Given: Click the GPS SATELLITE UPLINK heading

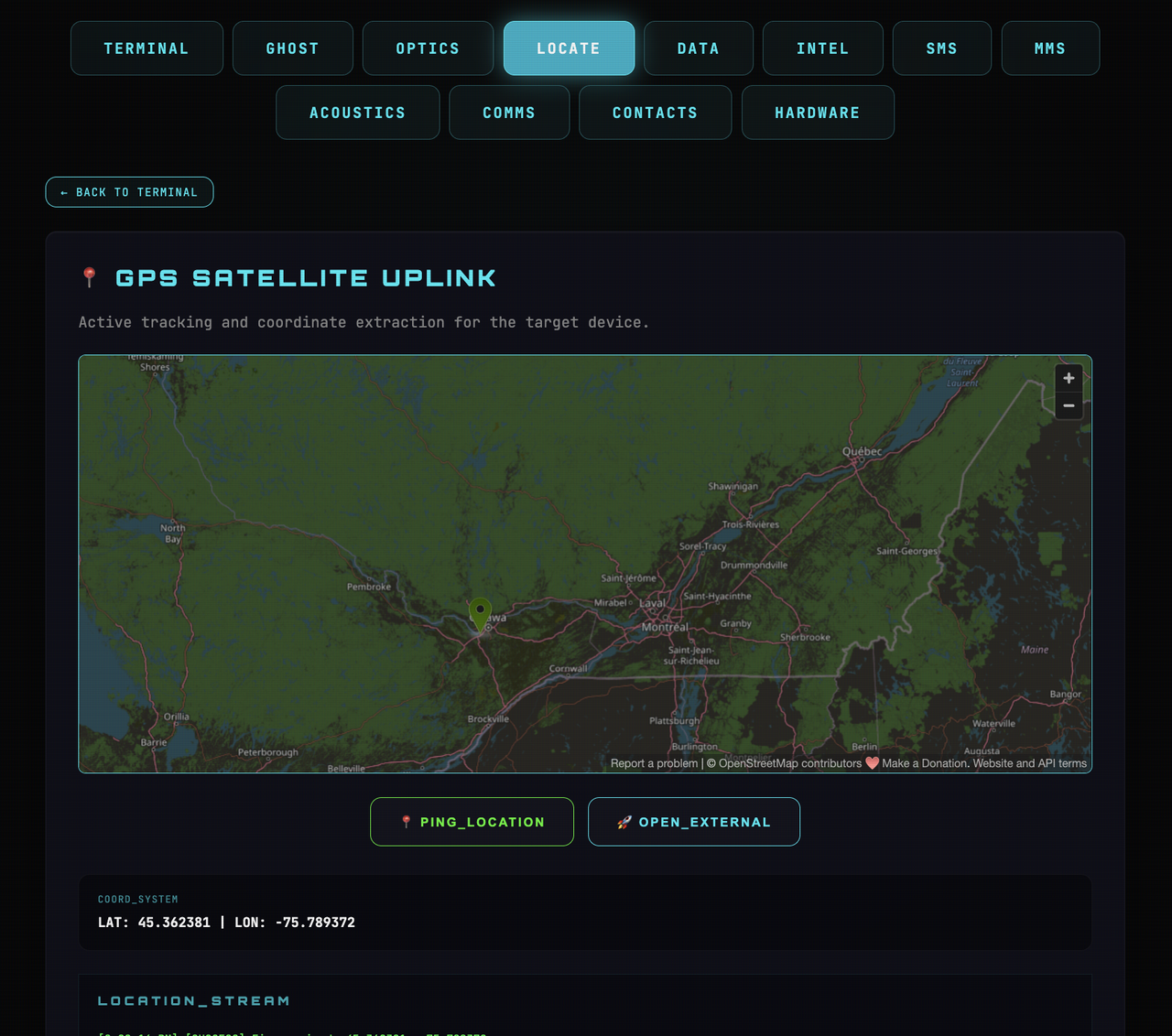Looking at the screenshot, I should pyautogui.click(x=306, y=278).
